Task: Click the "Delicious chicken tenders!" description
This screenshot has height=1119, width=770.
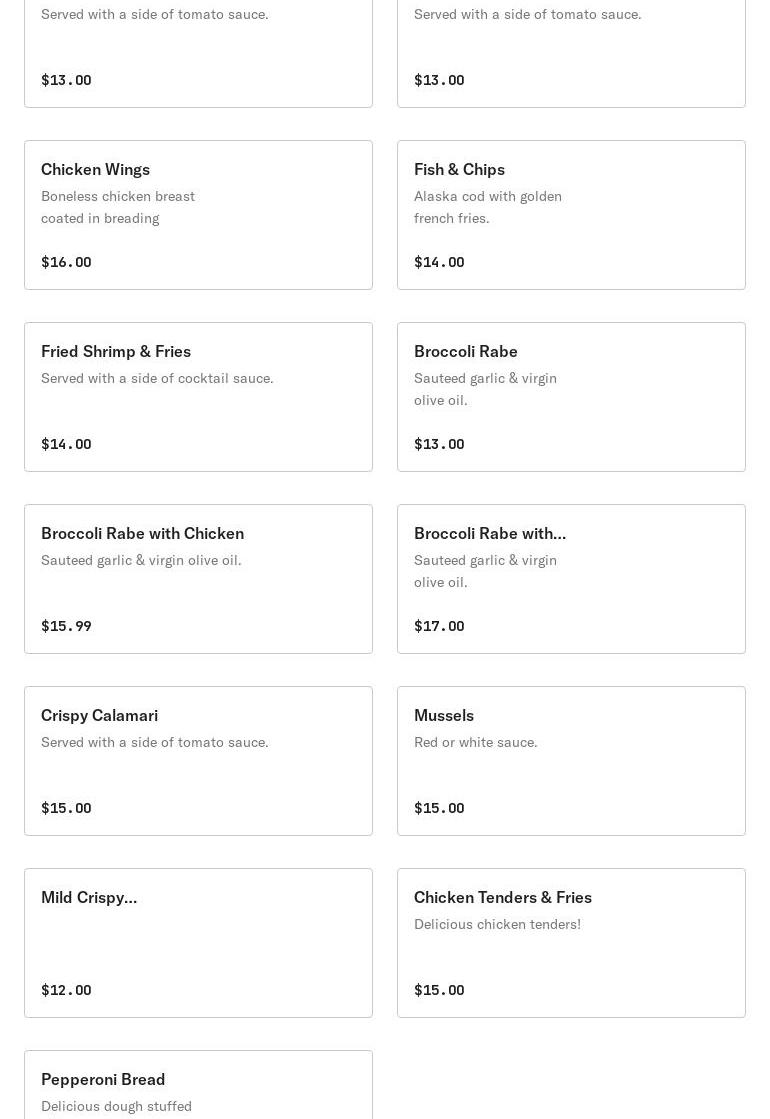Action: [x=497, y=924]
